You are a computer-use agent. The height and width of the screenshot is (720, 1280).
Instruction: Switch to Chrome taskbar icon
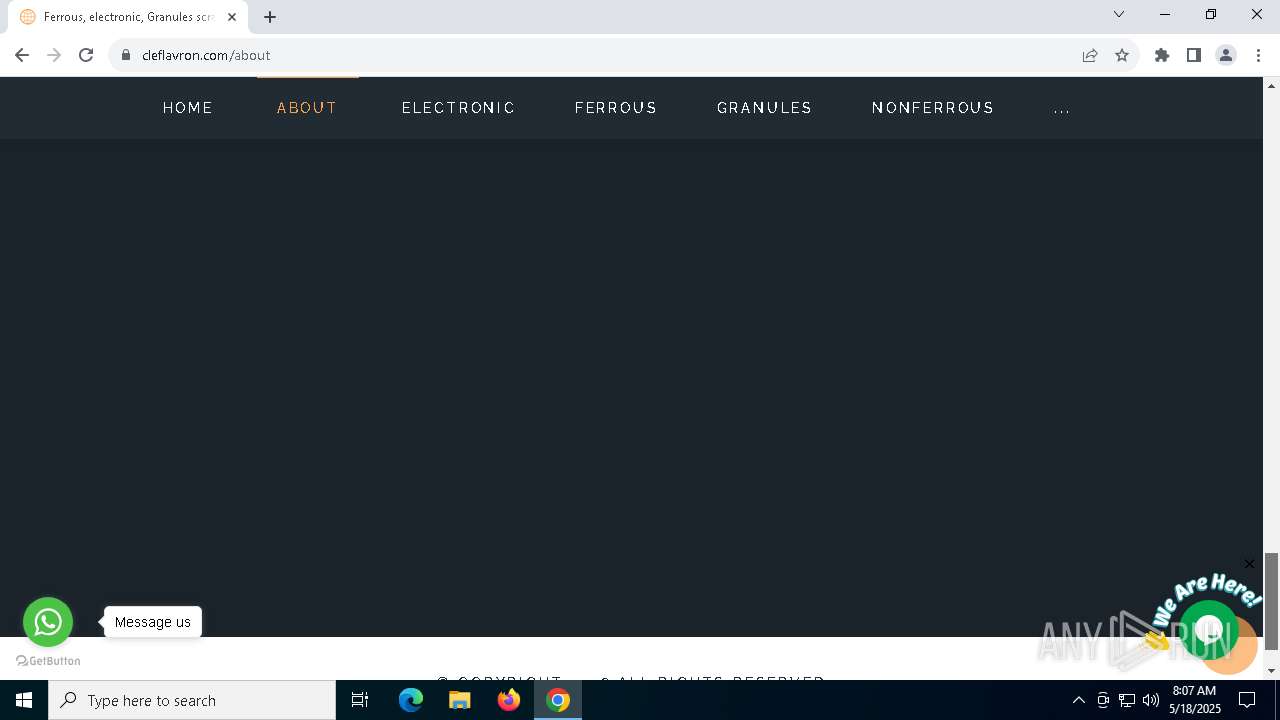pyautogui.click(x=558, y=700)
